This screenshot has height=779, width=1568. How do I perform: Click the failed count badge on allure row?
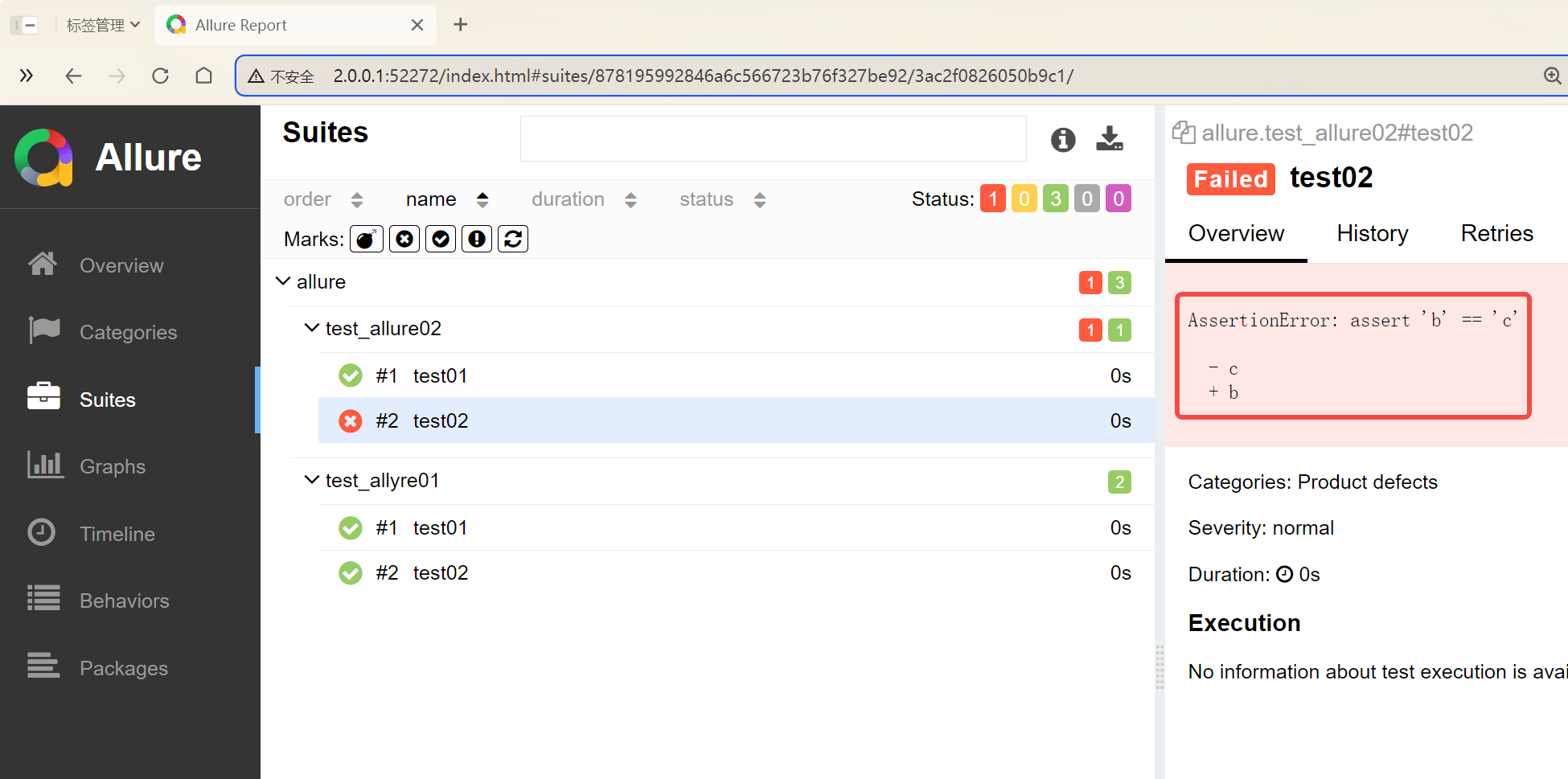(x=1090, y=282)
